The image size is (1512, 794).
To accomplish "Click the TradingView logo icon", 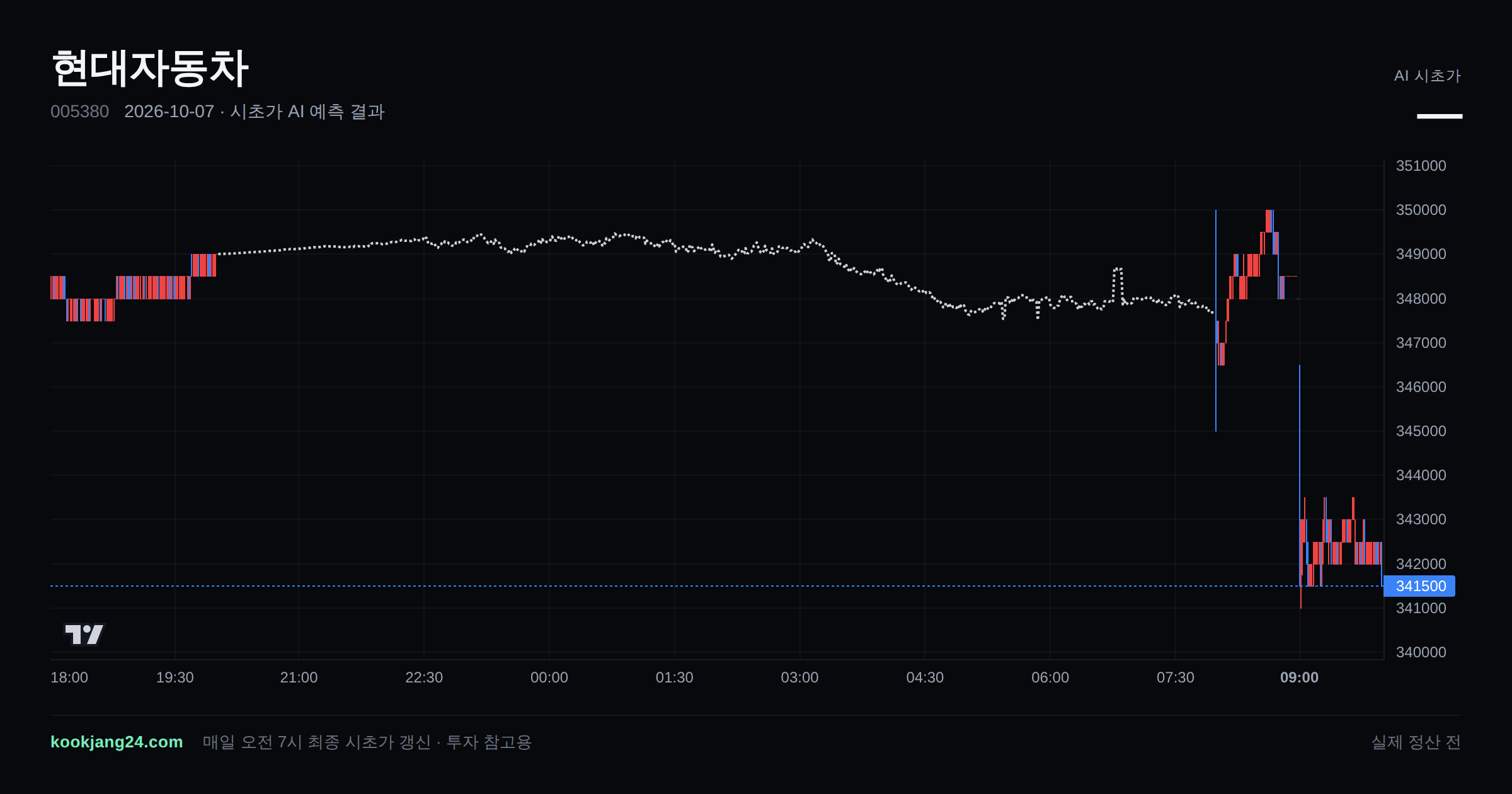I will [84, 634].
